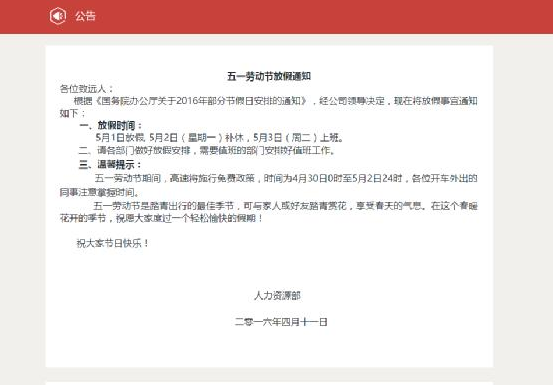This screenshot has height=386, width=556.
Task: Click the line mentioning 高速将施行免费政策
Action: (286, 178)
